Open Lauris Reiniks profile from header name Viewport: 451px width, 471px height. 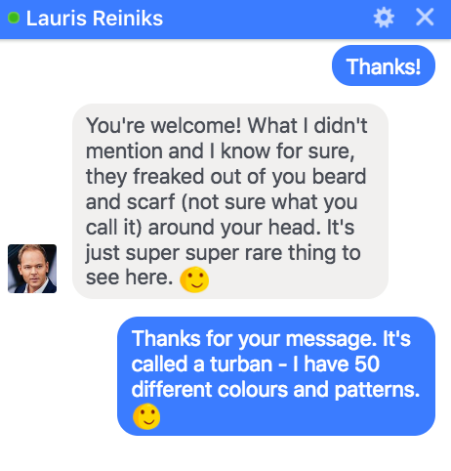click(94, 18)
